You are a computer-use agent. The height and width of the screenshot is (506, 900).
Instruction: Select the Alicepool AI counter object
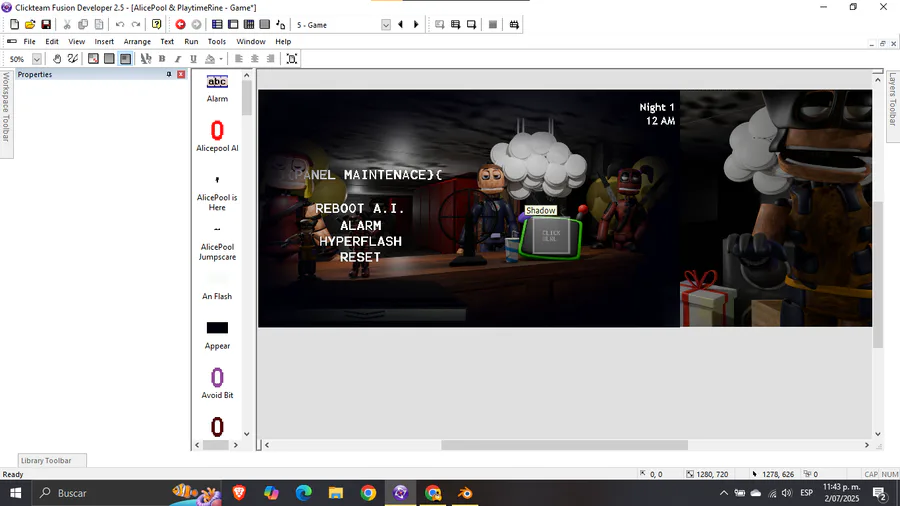pyautogui.click(x=217, y=136)
